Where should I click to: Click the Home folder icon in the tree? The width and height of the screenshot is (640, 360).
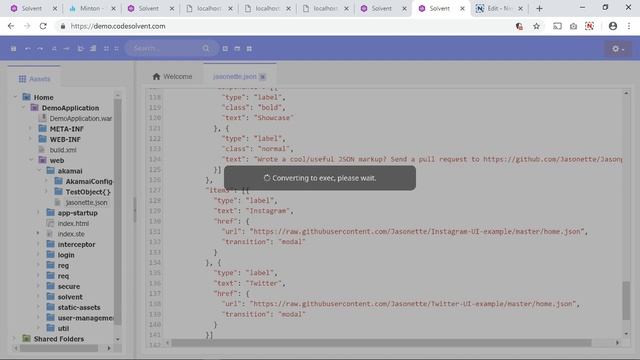pos(27,97)
